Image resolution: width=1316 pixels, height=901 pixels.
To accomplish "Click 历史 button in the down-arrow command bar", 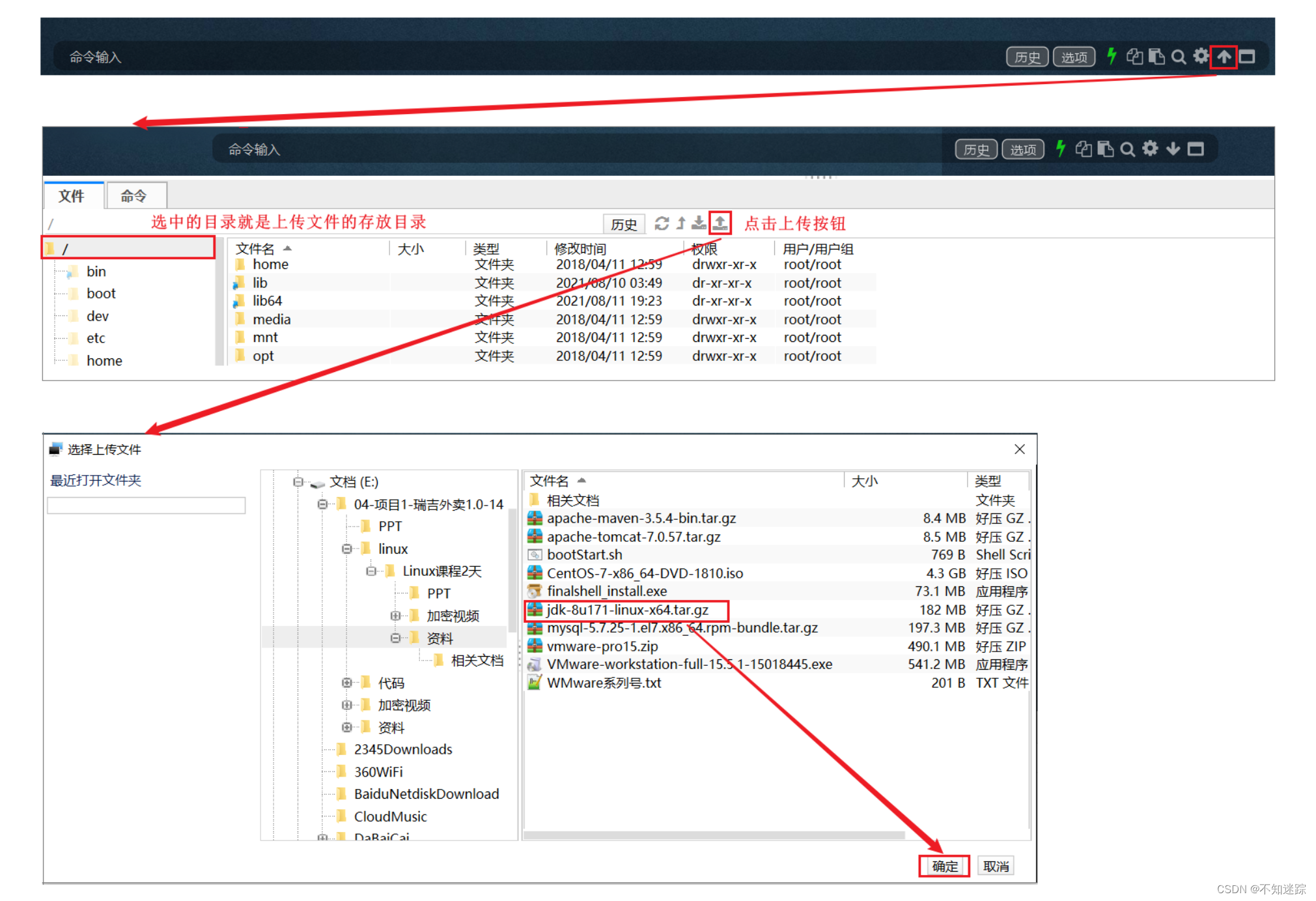I will pos(976,150).
